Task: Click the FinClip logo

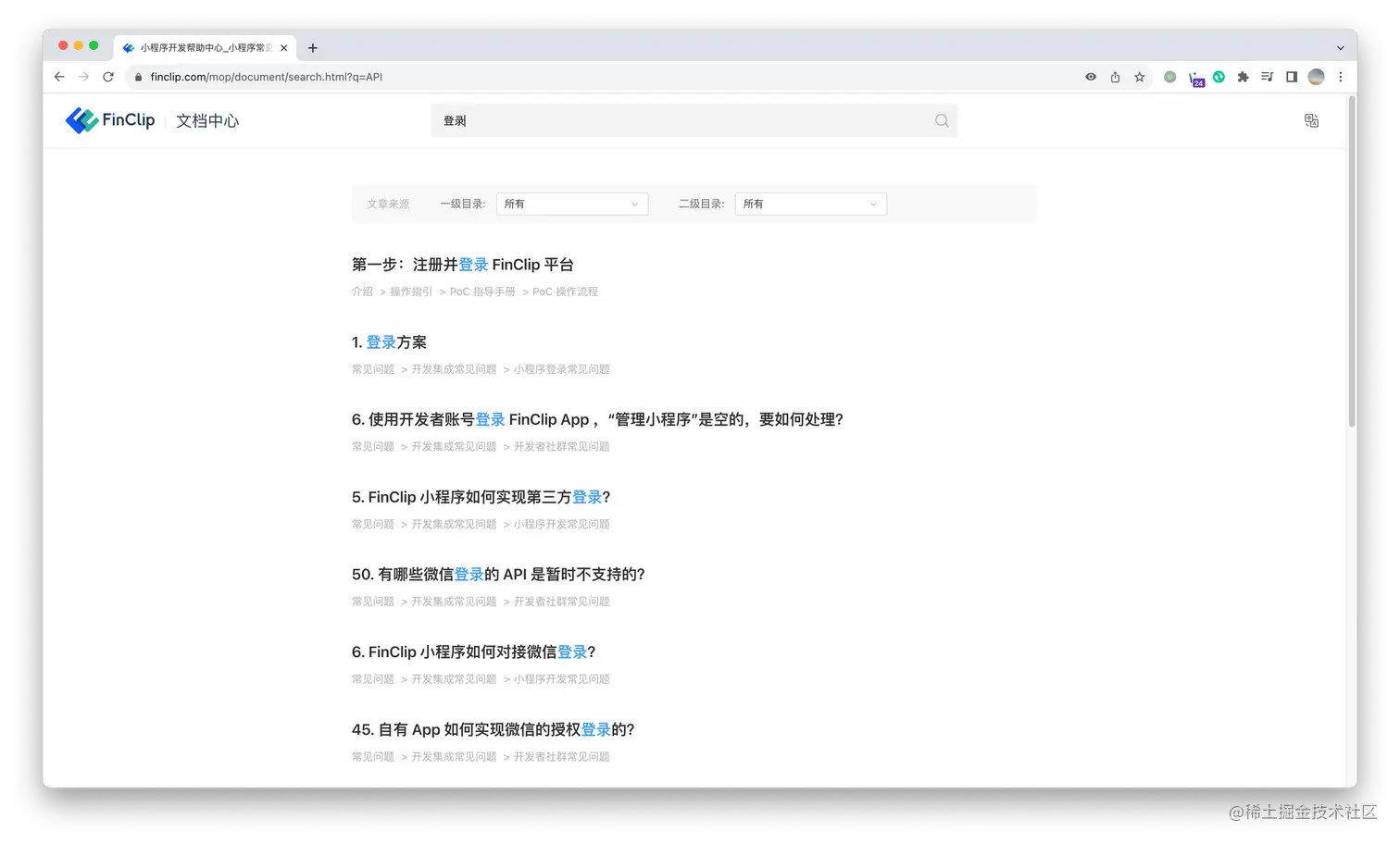Action: 110,120
